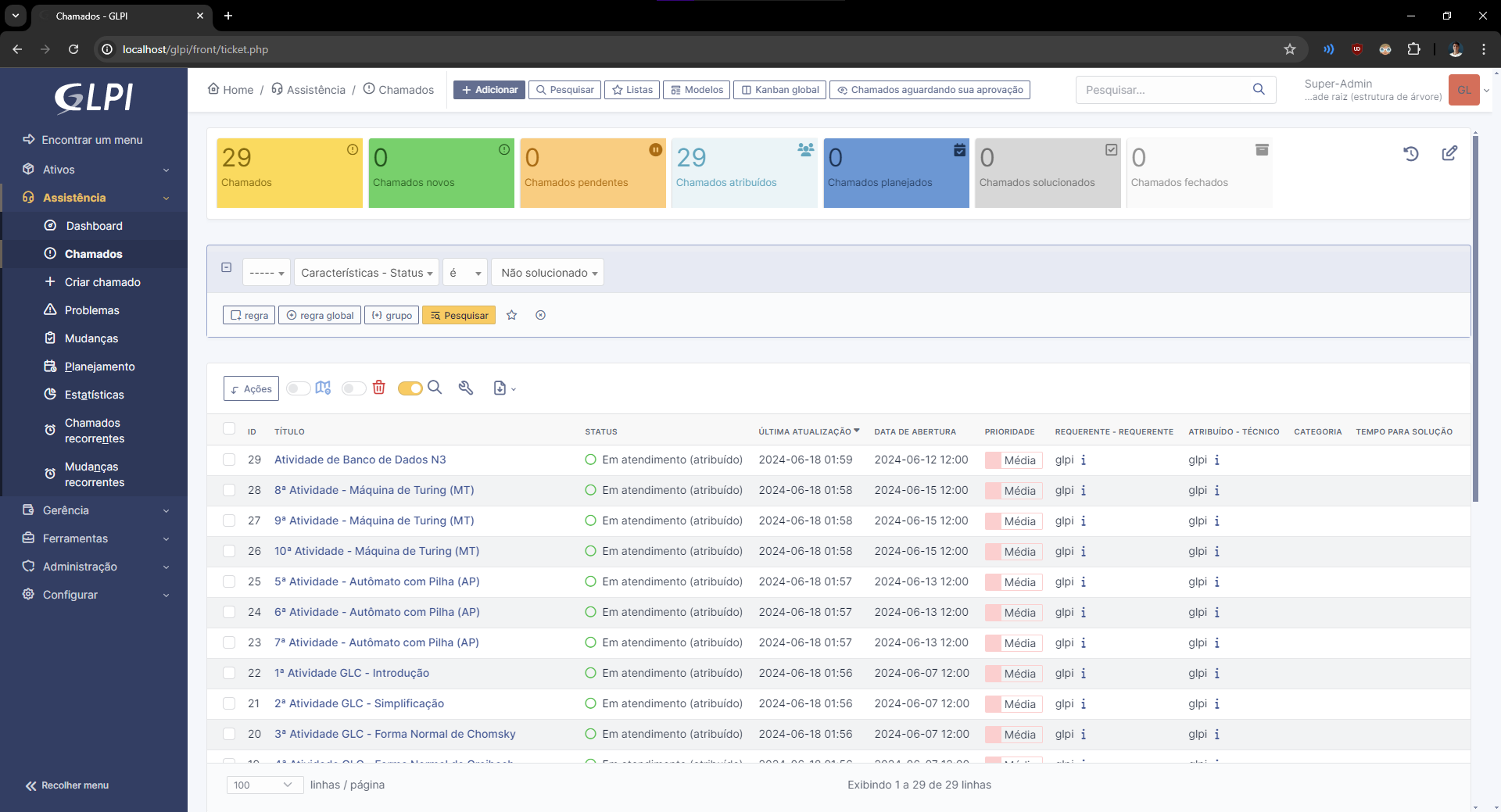Open ticket 'Atividade de Banco de Dados N3'

click(360, 460)
